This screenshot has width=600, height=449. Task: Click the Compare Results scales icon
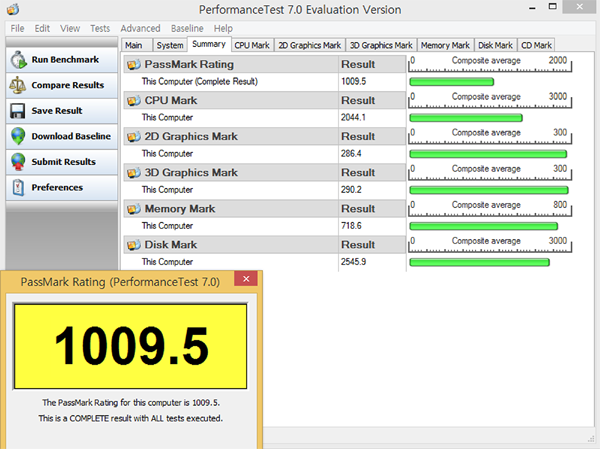point(18,85)
